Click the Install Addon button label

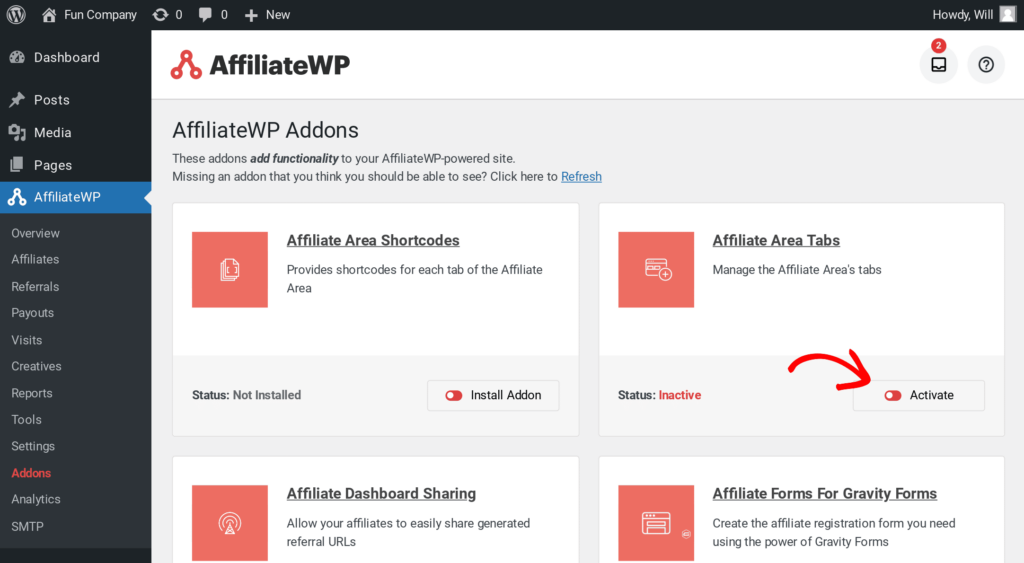click(x=506, y=395)
